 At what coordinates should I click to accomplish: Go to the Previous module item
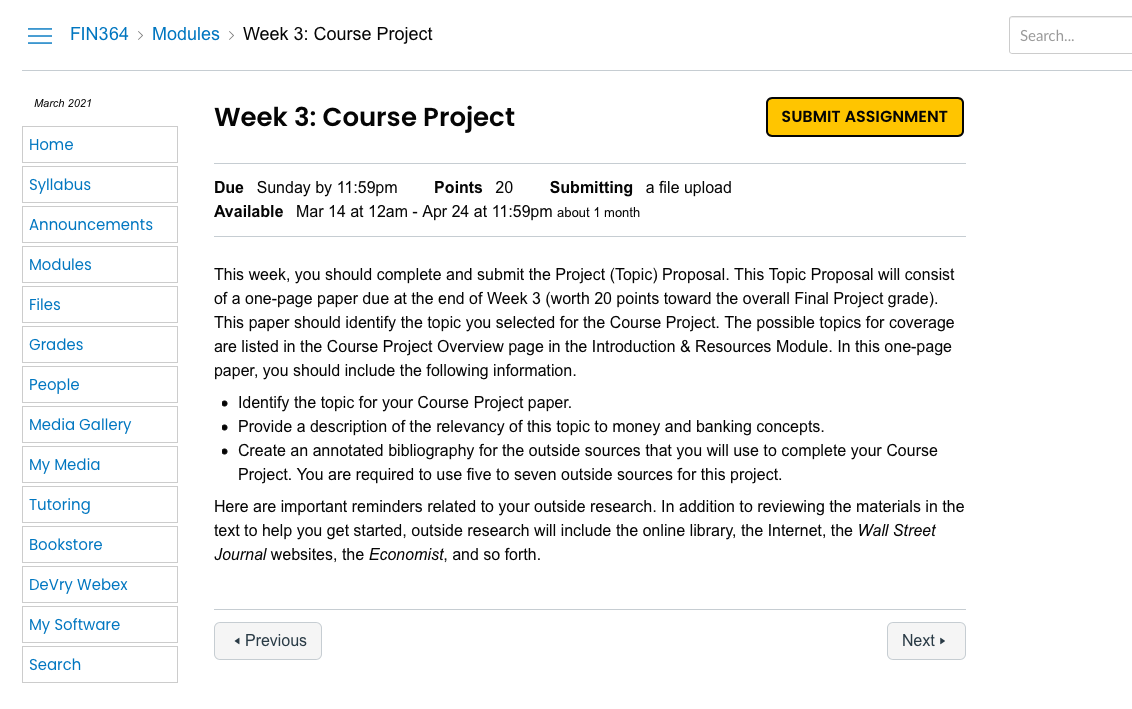(268, 641)
